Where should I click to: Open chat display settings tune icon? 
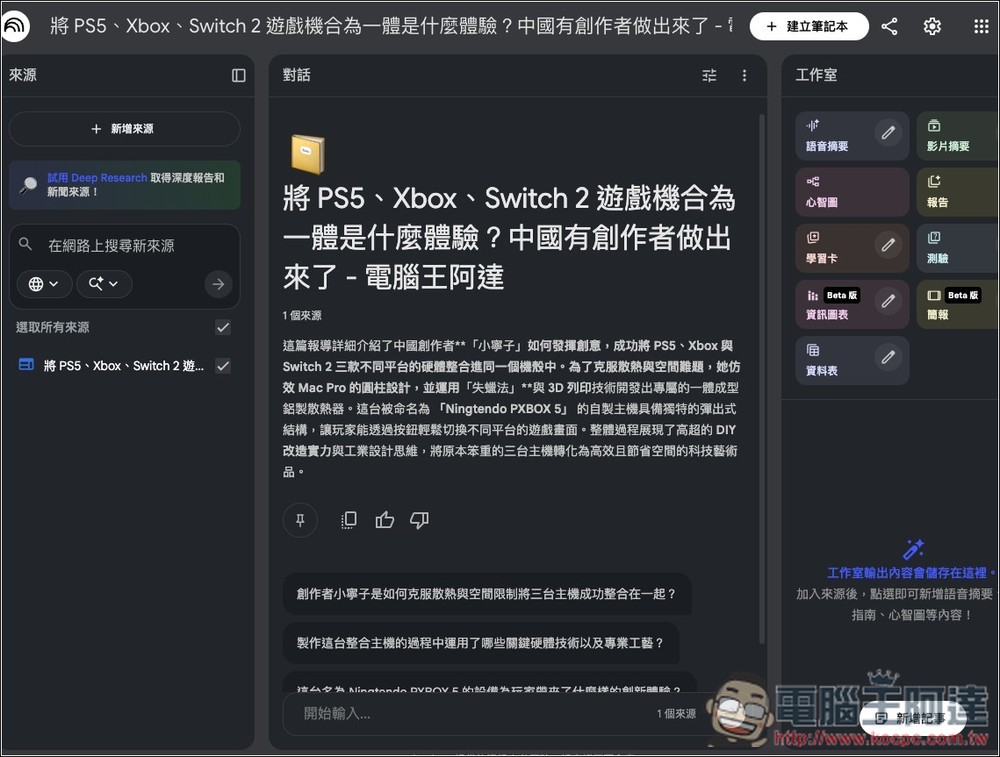pos(709,75)
